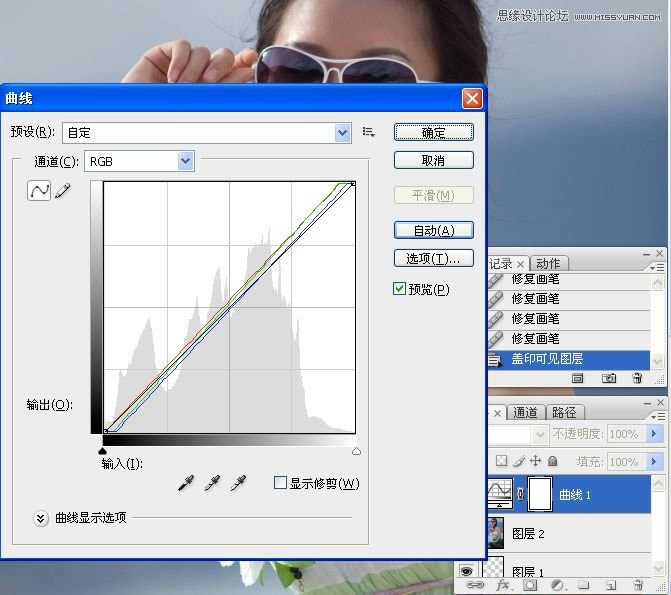Click the white point input slider

(356, 451)
